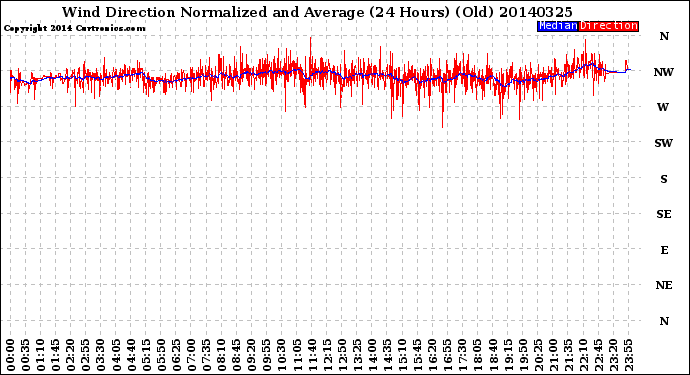Click the 01:45 time axis label
690x375 pixels.
[x=56, y=355]
